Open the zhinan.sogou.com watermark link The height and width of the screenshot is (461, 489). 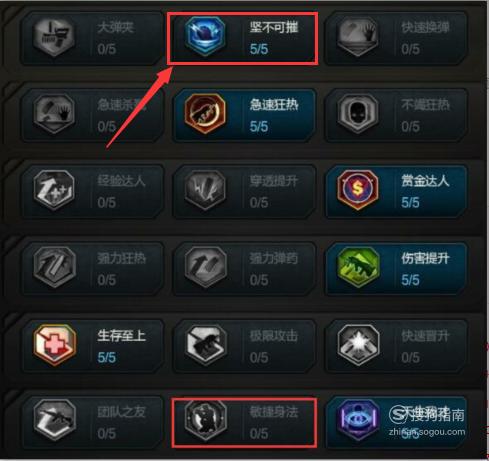(x=426, y=432)
